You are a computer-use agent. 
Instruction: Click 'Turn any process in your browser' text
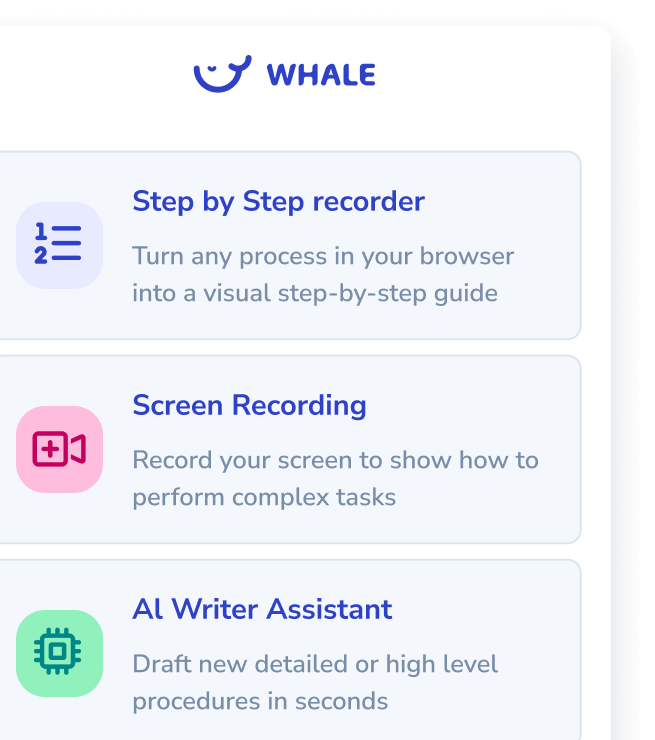coord(323,256)
